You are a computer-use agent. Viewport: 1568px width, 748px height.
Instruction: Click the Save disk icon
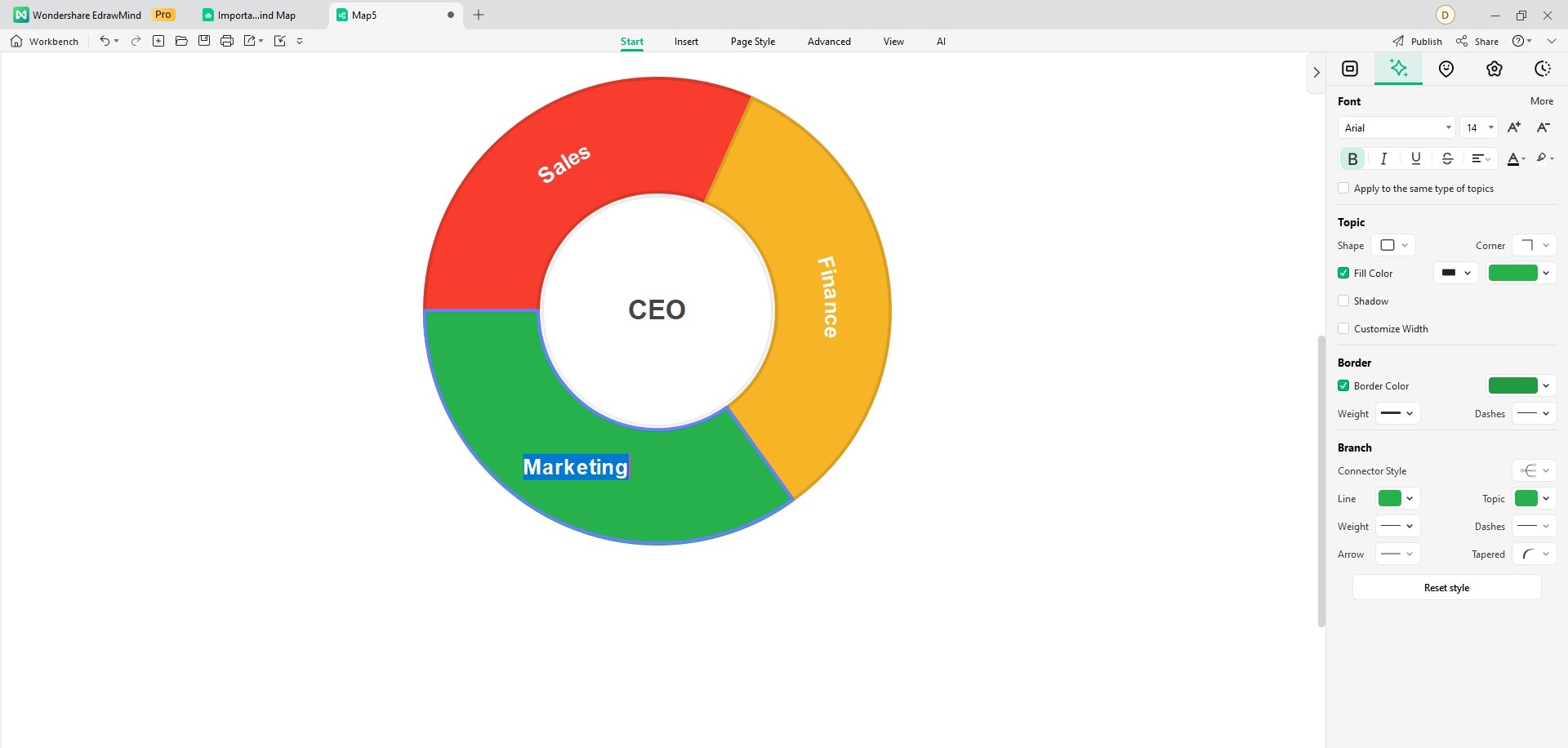tap(204, 41)
